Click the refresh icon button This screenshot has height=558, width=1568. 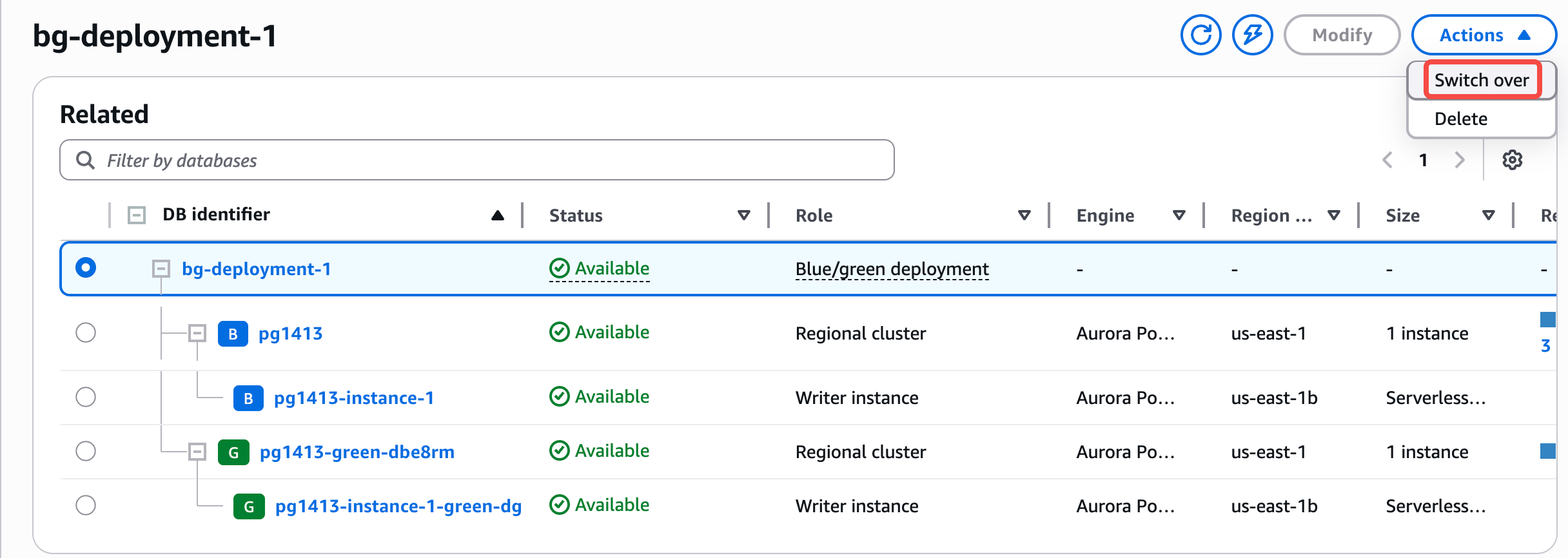coord(1200,35)
